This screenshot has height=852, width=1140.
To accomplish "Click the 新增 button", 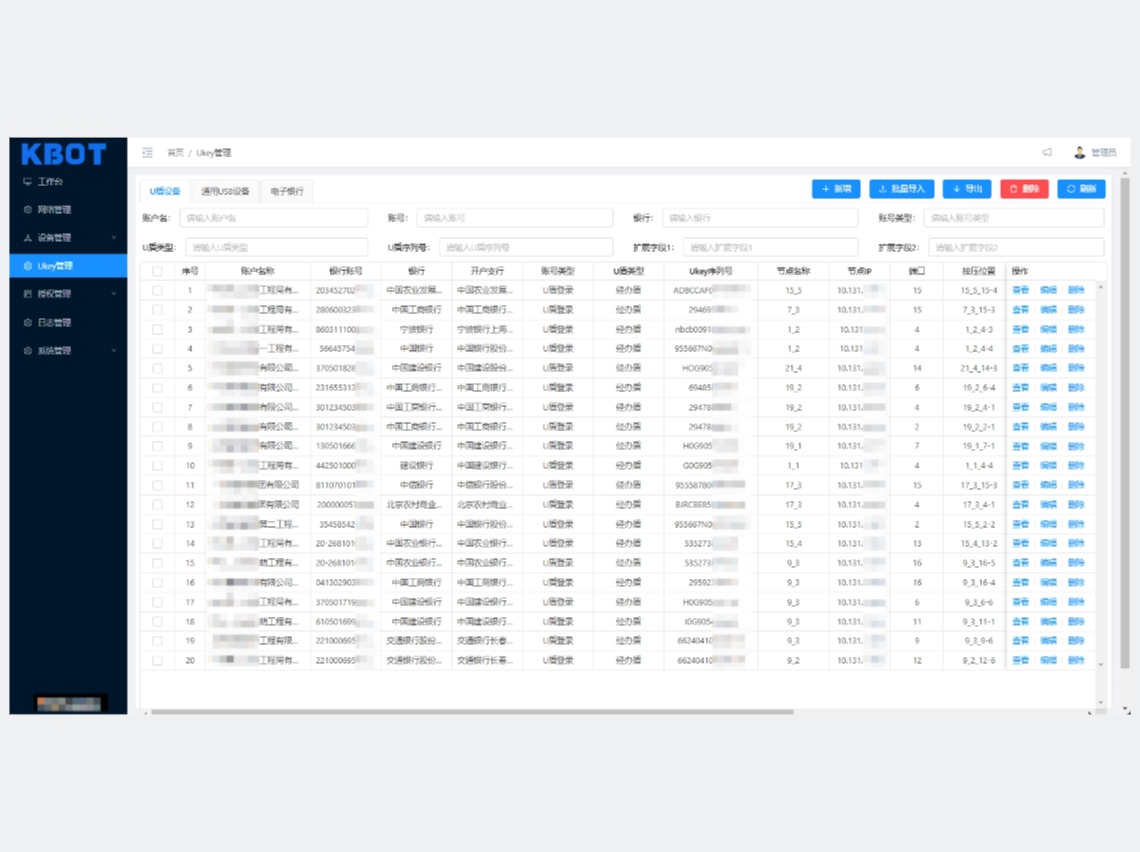I will [x=836, y=189].
